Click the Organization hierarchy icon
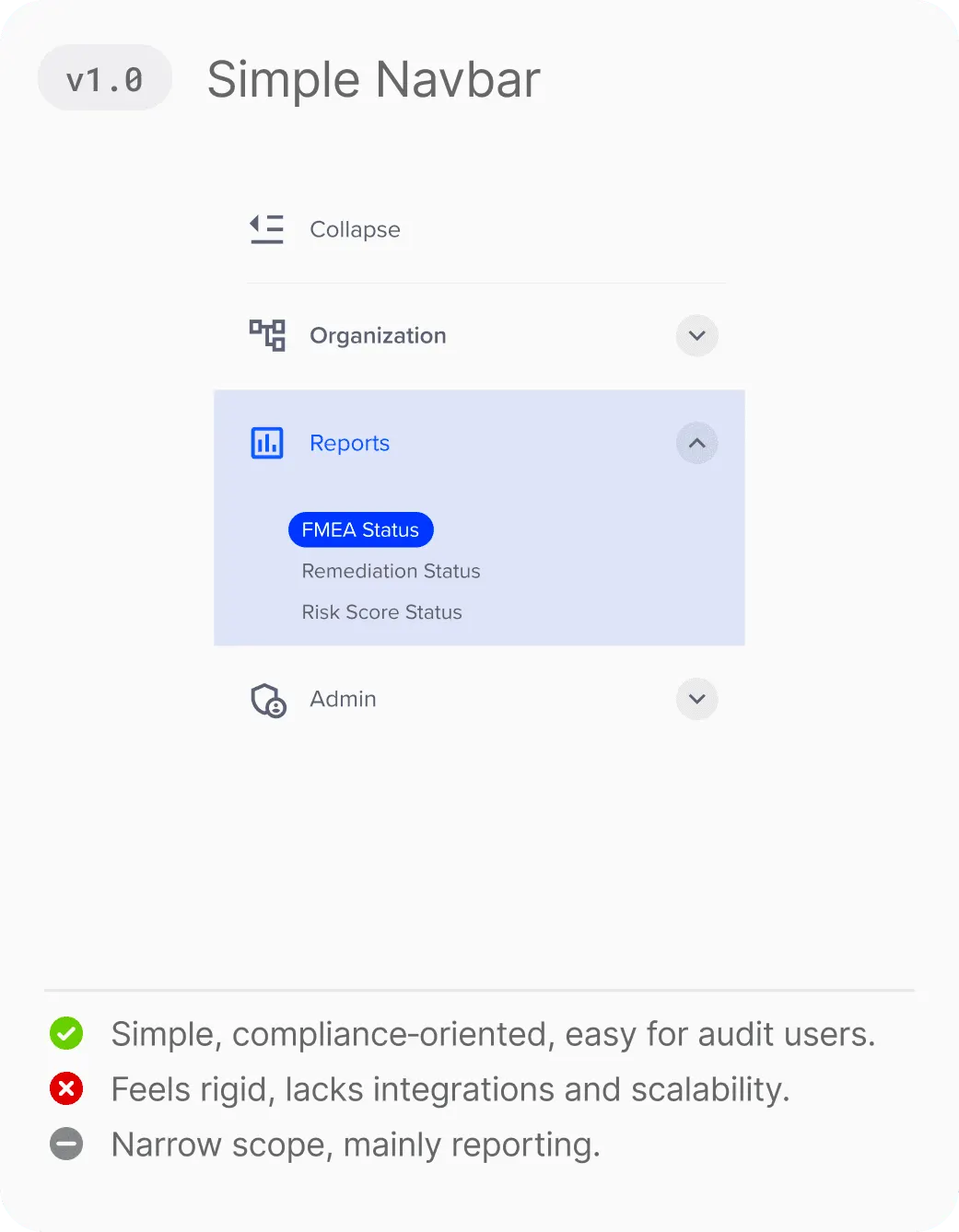The image size is (959, 1232). click(x=267, y=335)
